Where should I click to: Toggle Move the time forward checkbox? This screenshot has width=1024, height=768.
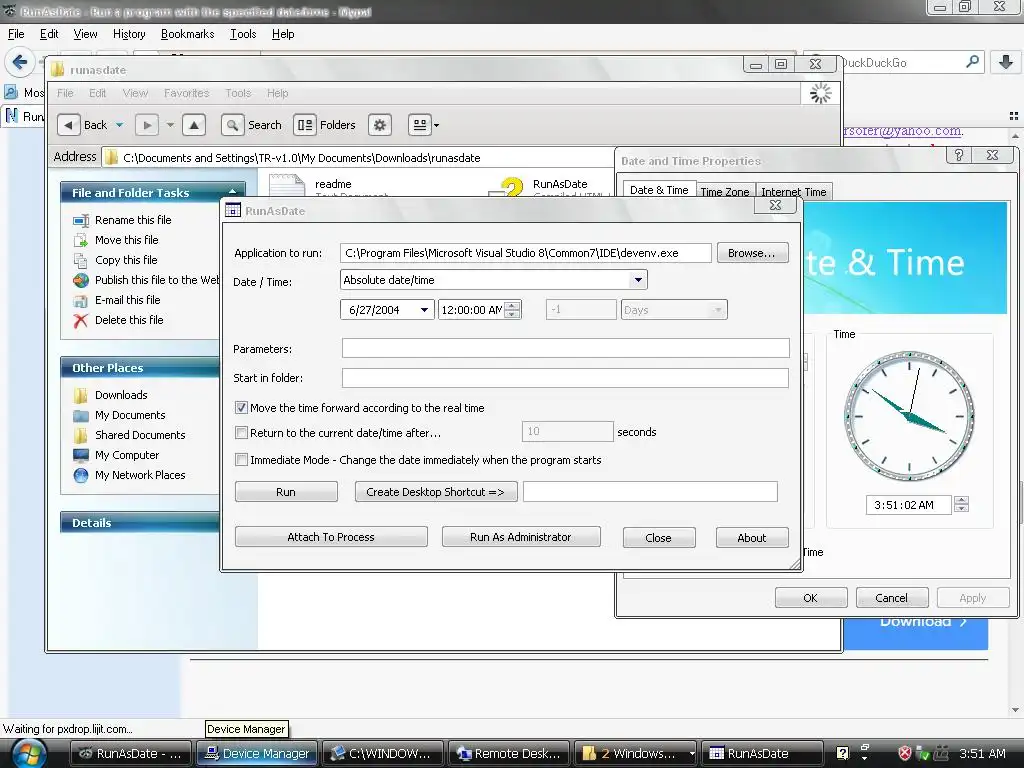(242, 408)
